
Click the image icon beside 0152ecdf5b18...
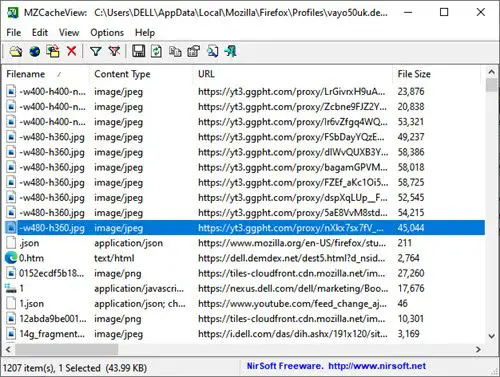11,273
